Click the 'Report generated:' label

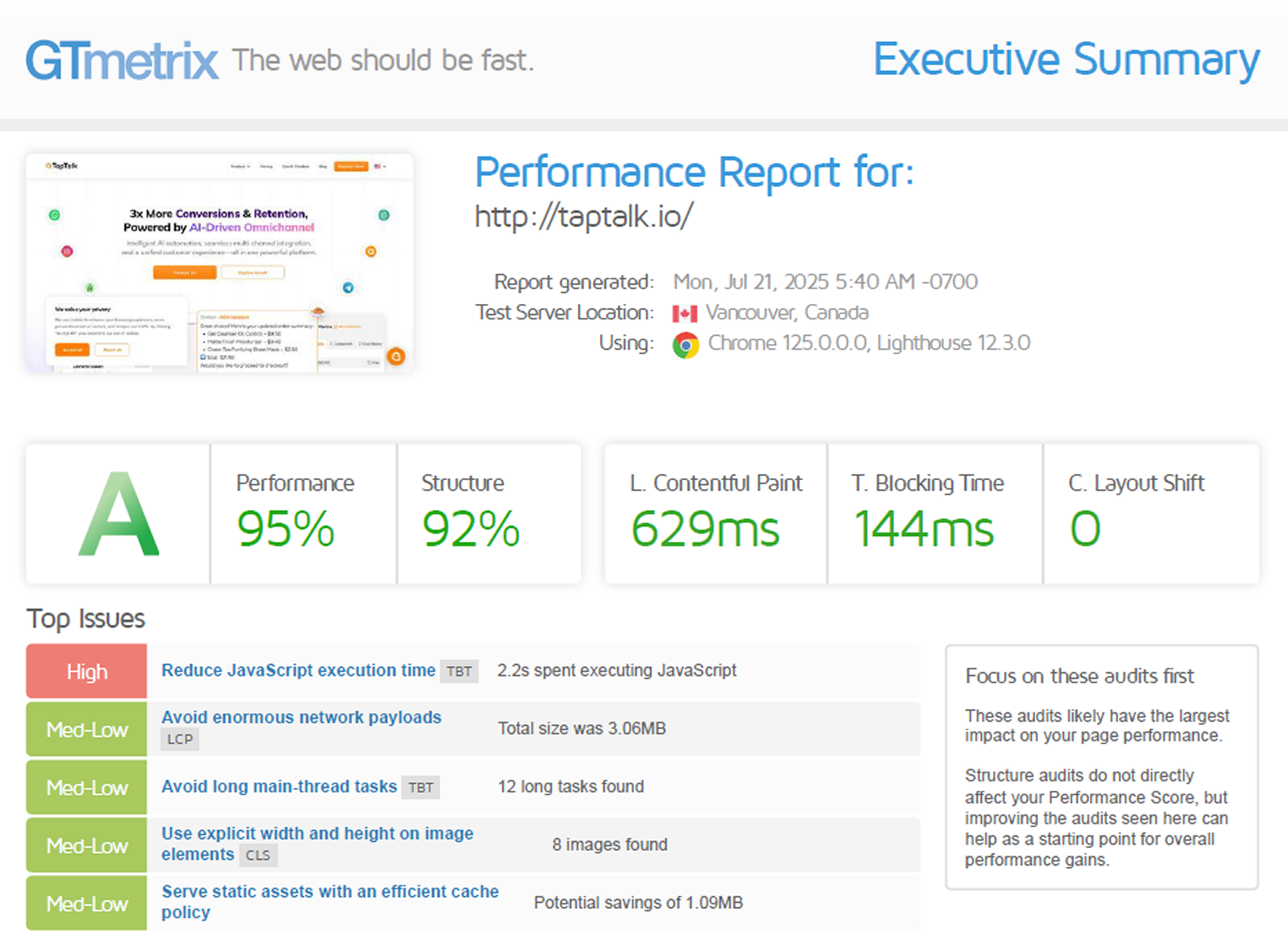tap(574, 282)
